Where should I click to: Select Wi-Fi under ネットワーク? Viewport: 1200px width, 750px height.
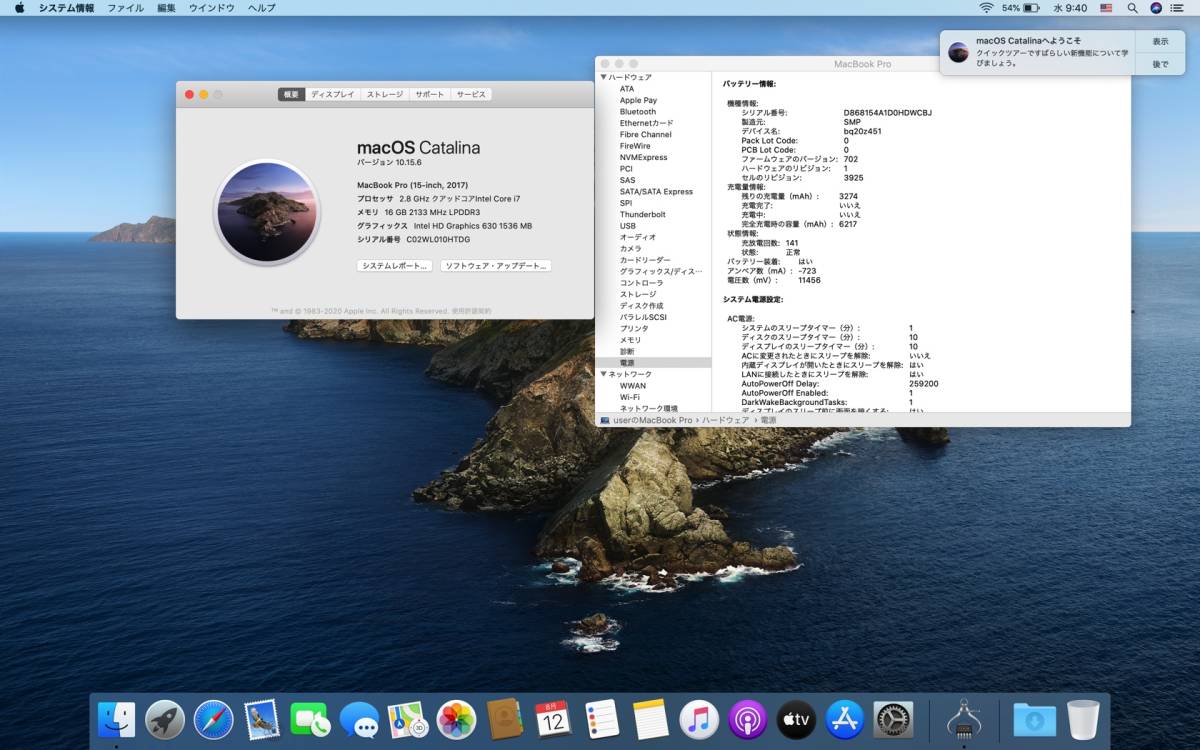click(x=630, y=397)
